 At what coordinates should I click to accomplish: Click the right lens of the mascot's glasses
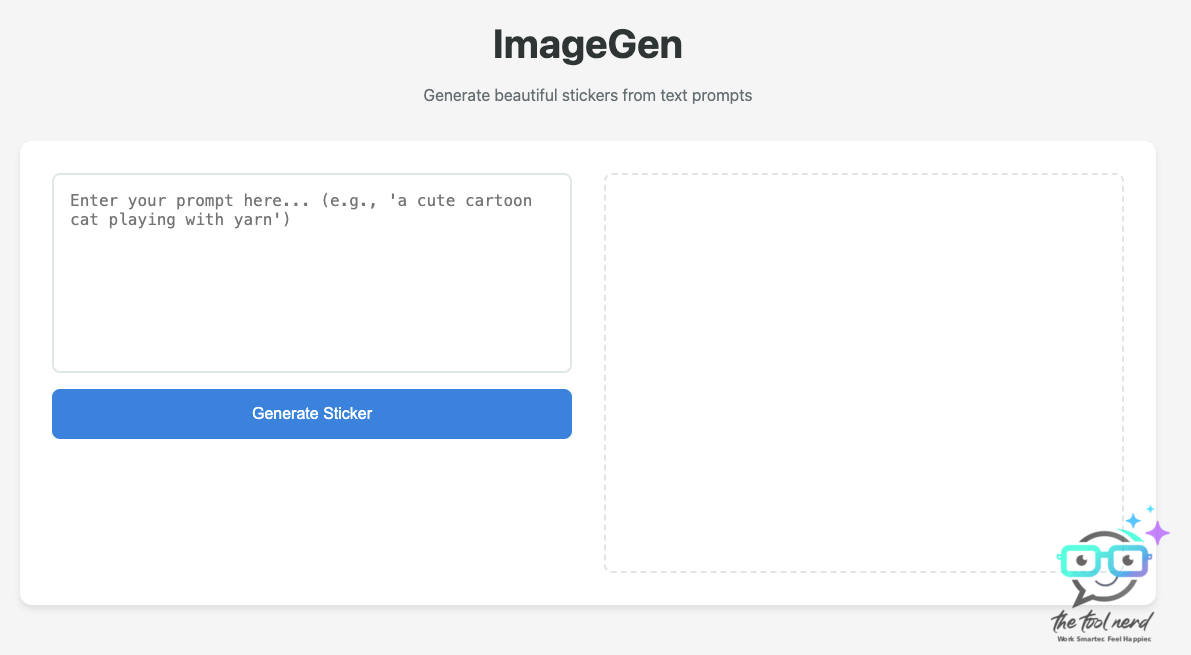(x=1129, y=561)
